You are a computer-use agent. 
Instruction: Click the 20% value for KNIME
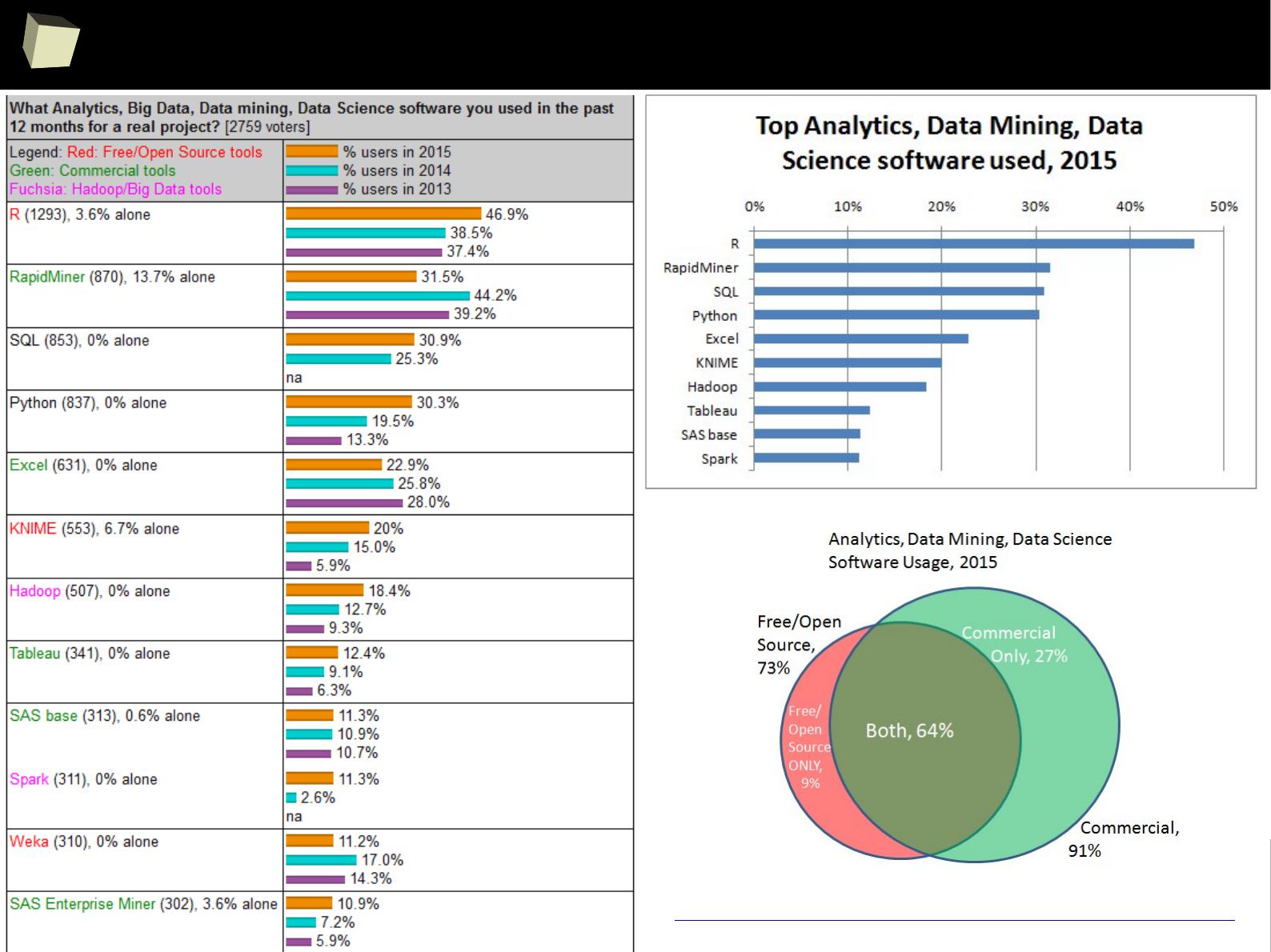click(x=388, y=528)
